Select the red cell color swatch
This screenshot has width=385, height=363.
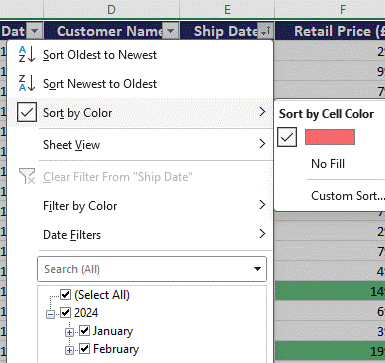(x=330, y=137)
